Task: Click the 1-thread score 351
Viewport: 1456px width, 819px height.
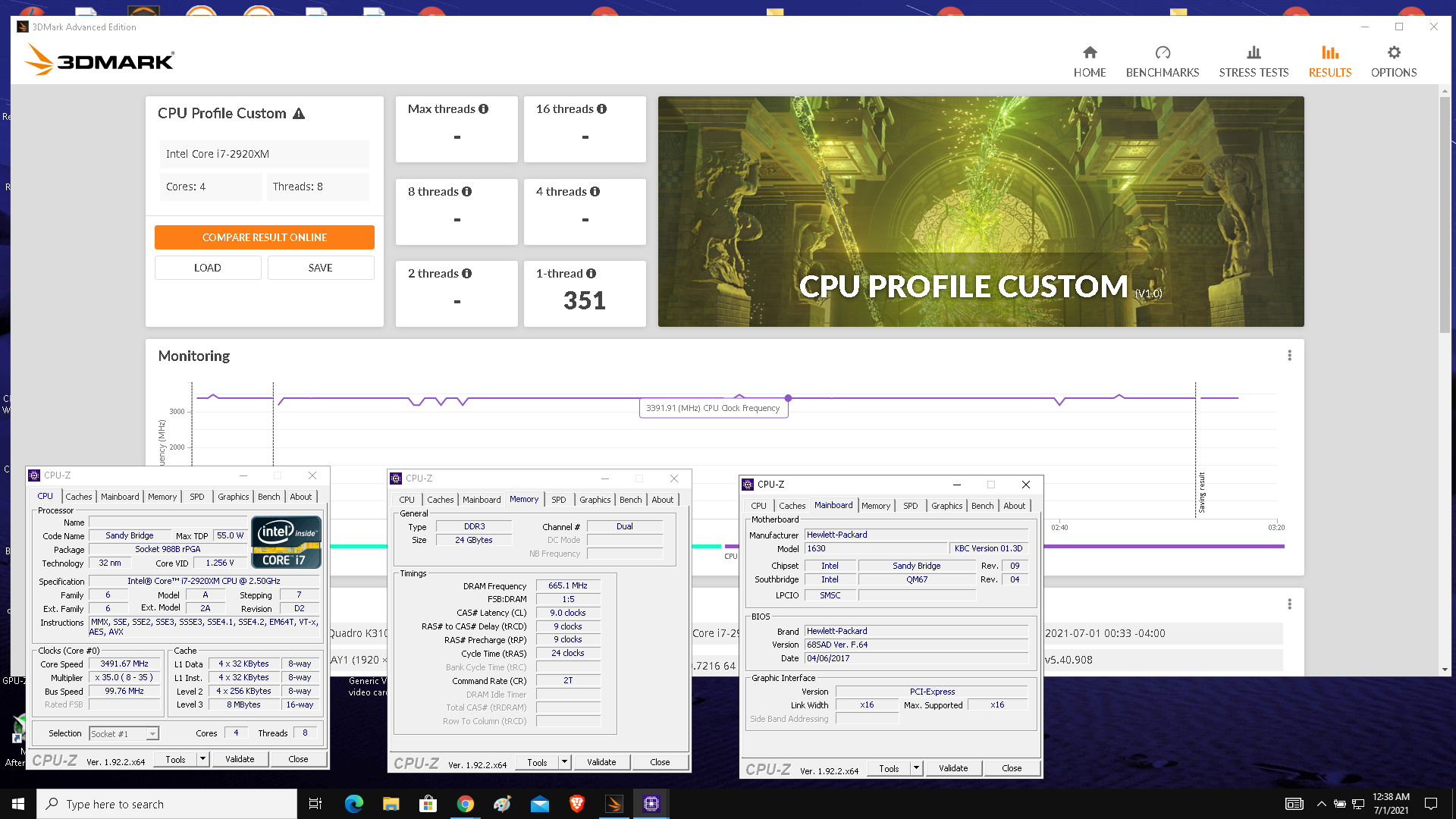Action: click(585, 300)
